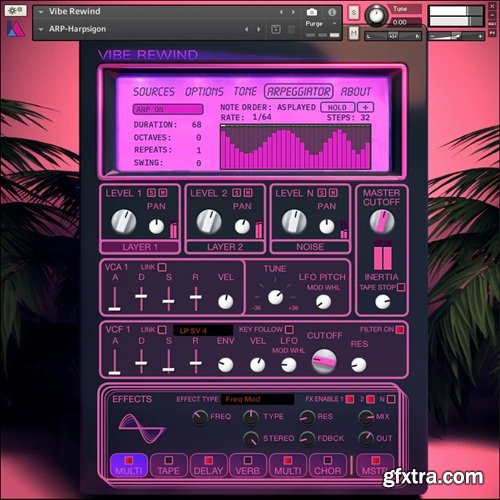Click the plus button next to HOLD
This screenshot has height=500, width=500.
pos(365,107)
